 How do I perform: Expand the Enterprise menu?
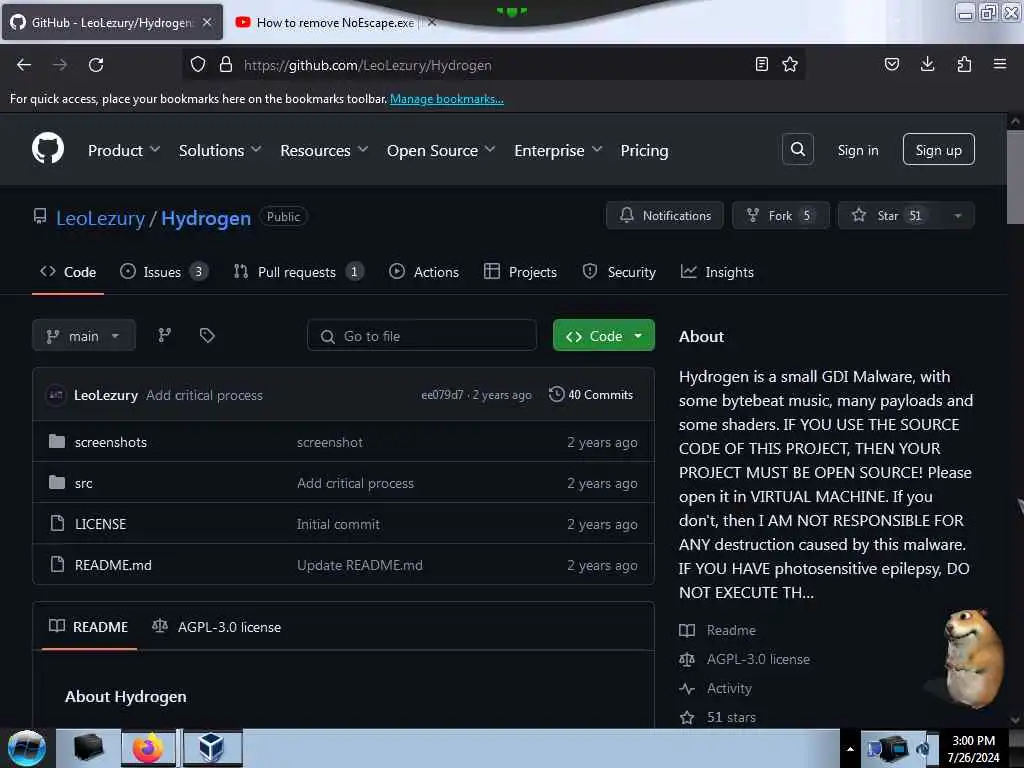point(558,151)
